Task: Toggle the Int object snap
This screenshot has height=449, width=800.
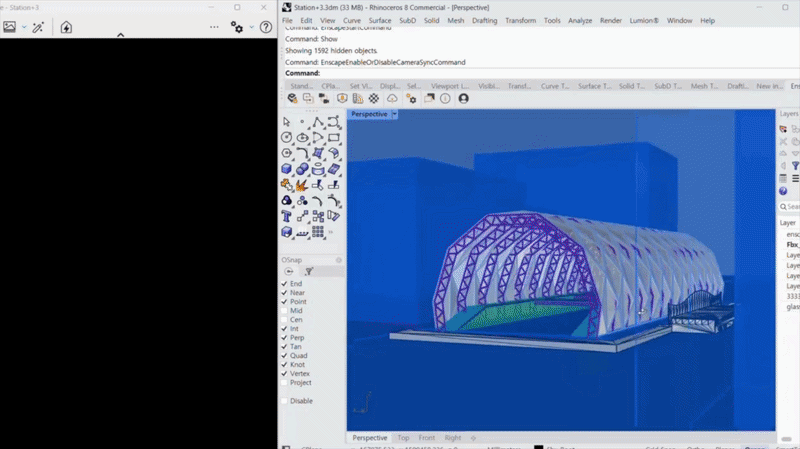Action: tap(284, 329)
